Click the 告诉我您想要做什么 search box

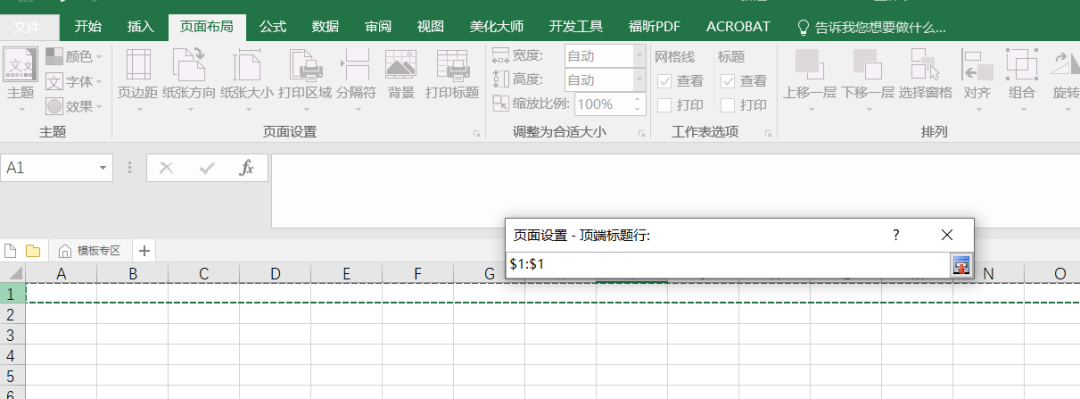click(x=871, y=28)
